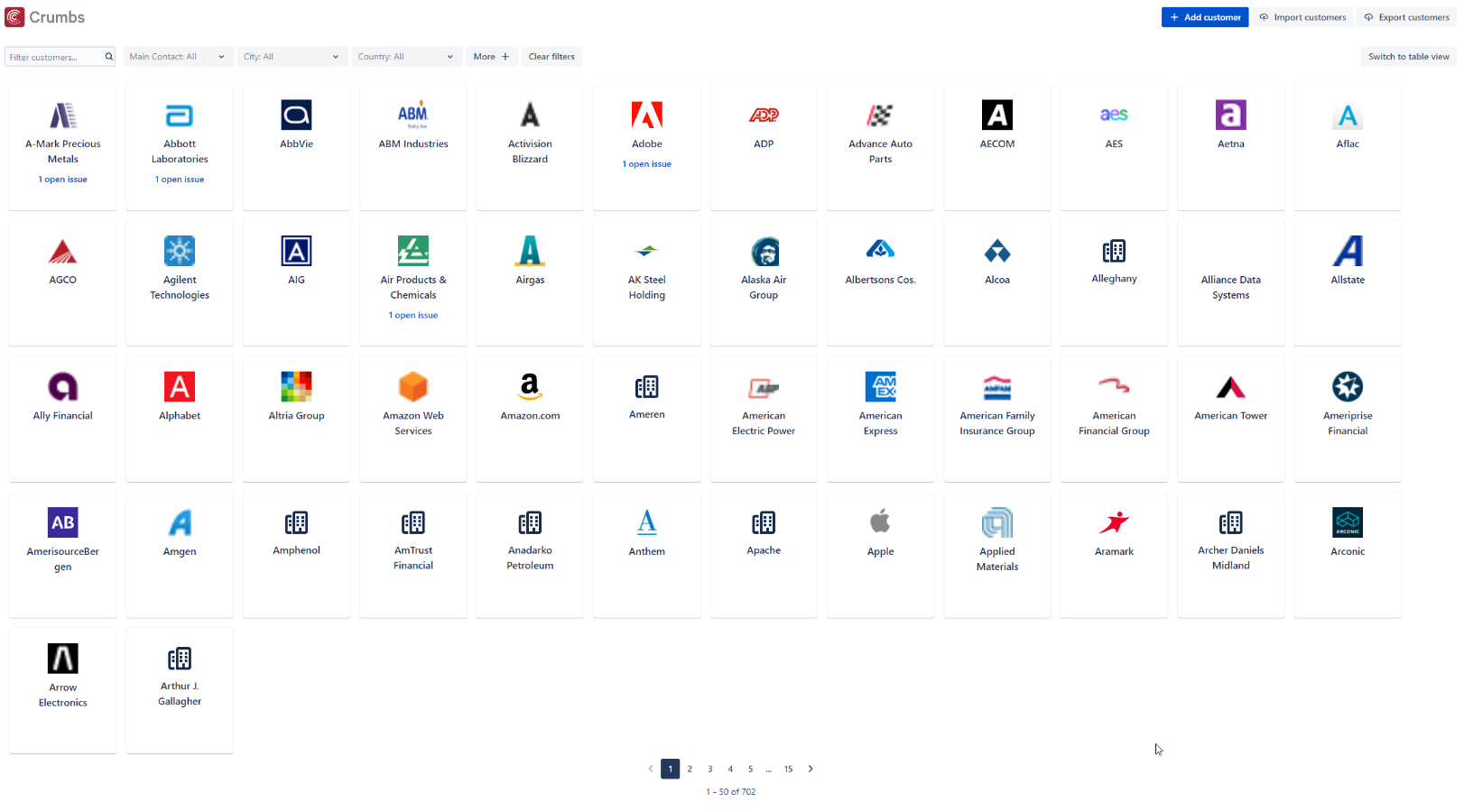Go to page 5
1464x812 pixels.
[750, 769]
